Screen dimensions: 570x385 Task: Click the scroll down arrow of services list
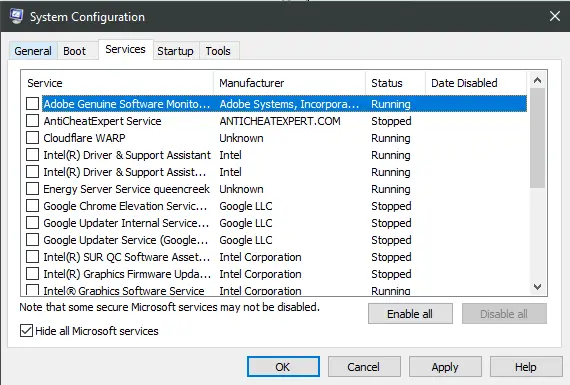537,287
